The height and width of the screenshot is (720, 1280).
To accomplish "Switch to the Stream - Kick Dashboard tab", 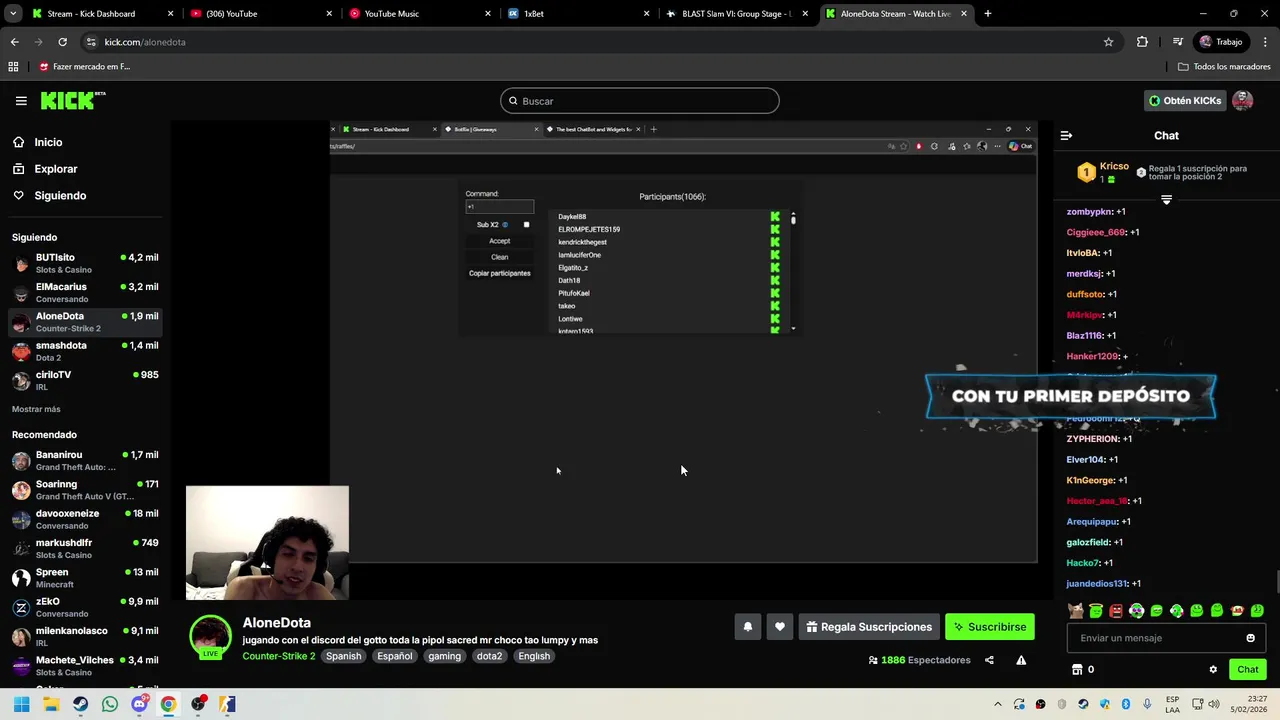I will pyautogui.click(x=103, y=14).
